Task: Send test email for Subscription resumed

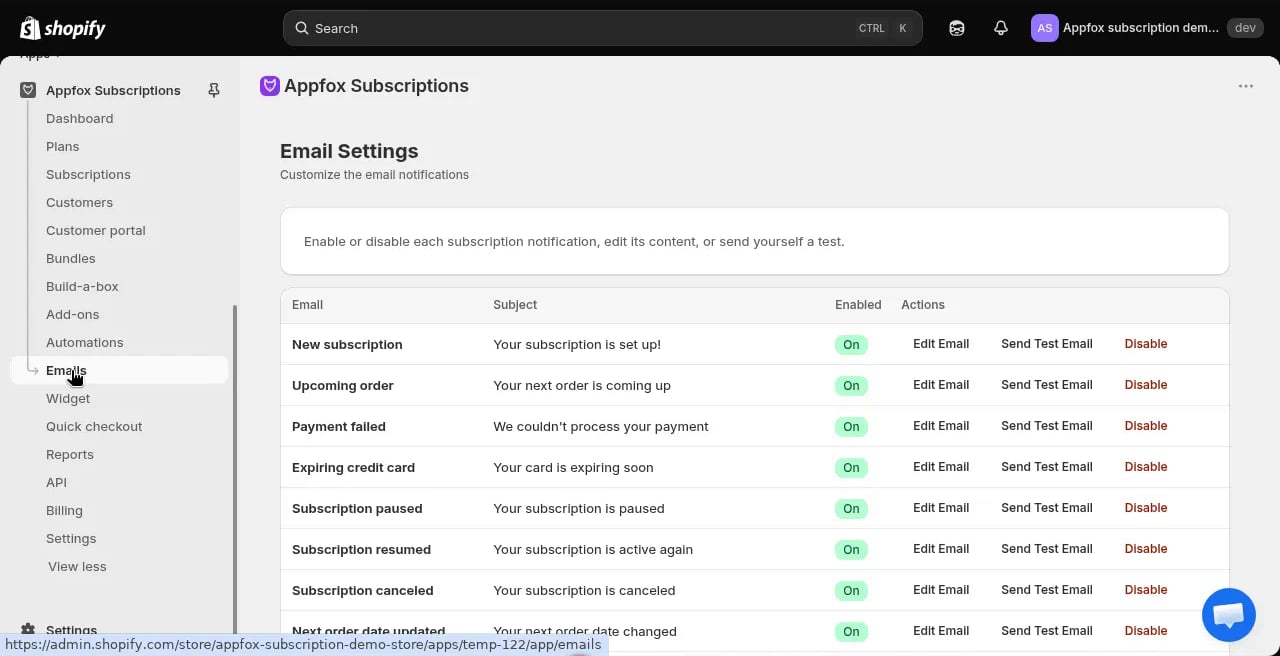Action: pyautogui.click(x=1047, y=549)
